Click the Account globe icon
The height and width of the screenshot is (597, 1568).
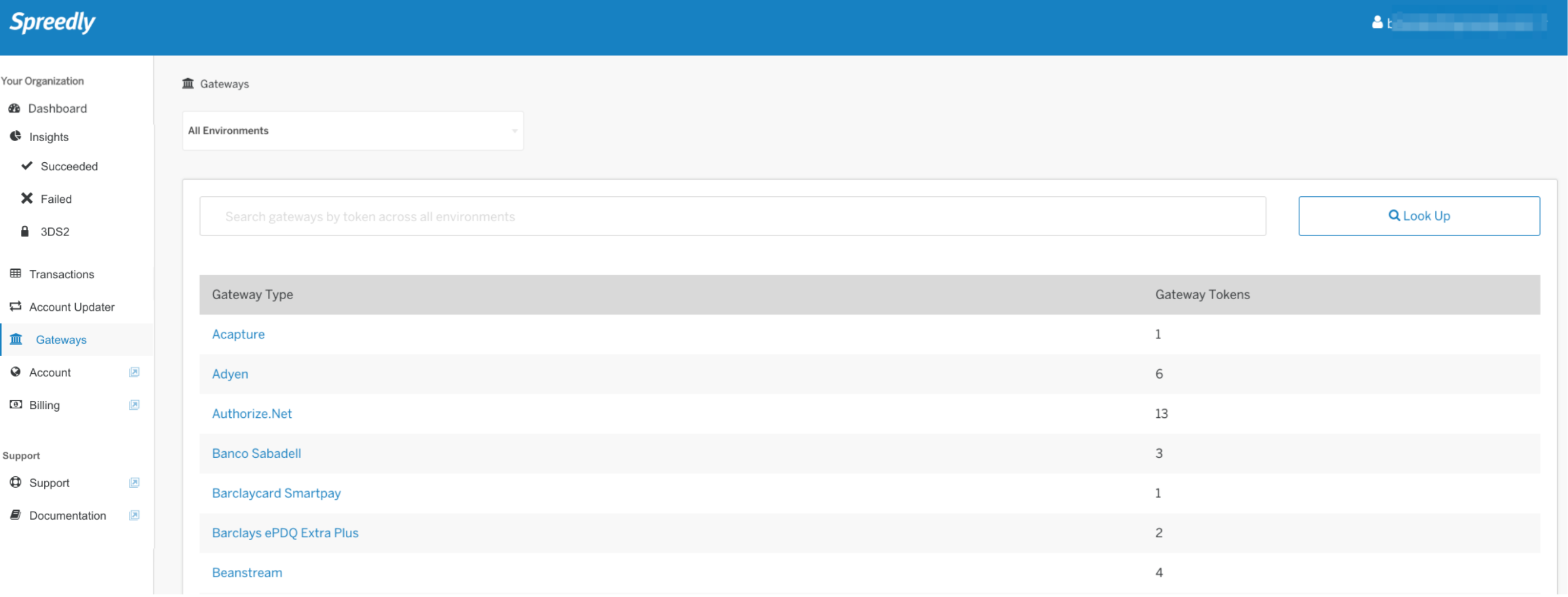(16, 372)
